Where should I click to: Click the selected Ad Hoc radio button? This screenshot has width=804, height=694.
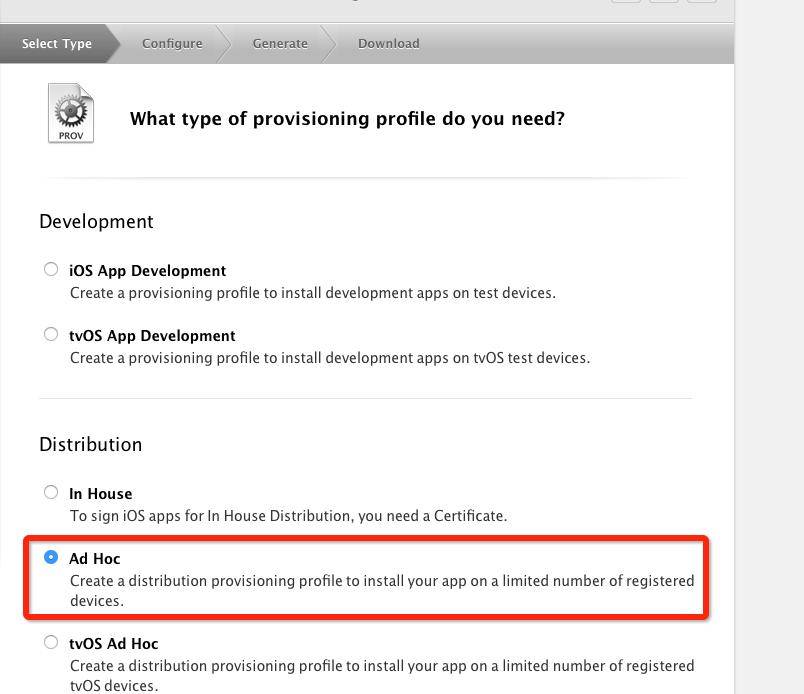(x=51, y=557)
